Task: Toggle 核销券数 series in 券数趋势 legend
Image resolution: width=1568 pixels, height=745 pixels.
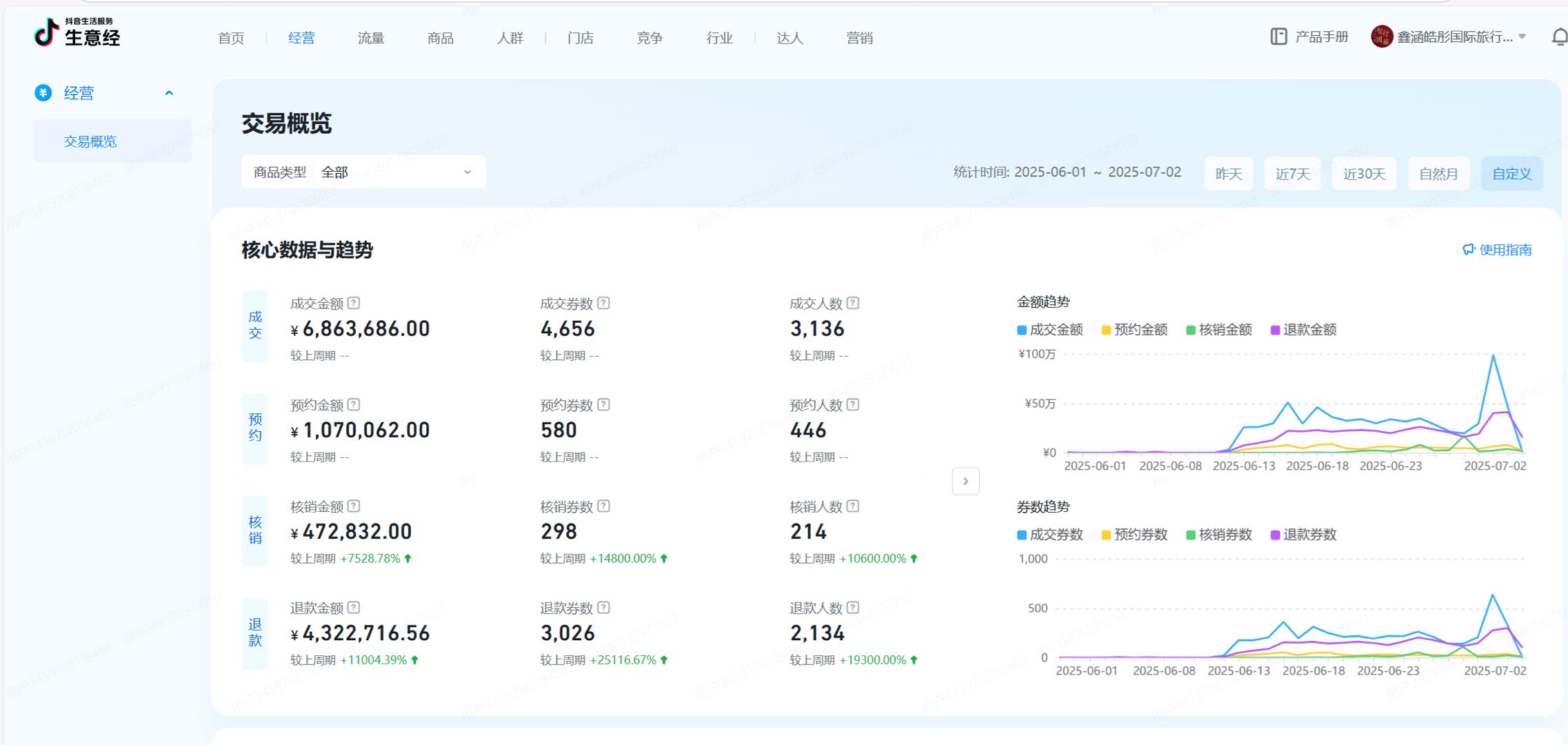Action: pos(1219,535)
